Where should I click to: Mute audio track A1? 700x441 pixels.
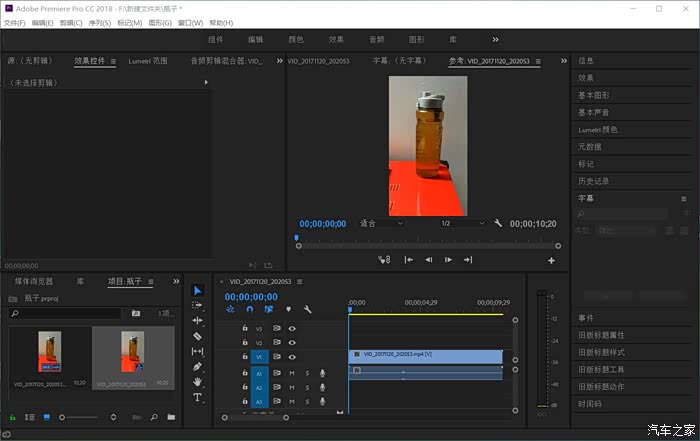(x=292, y=372)
